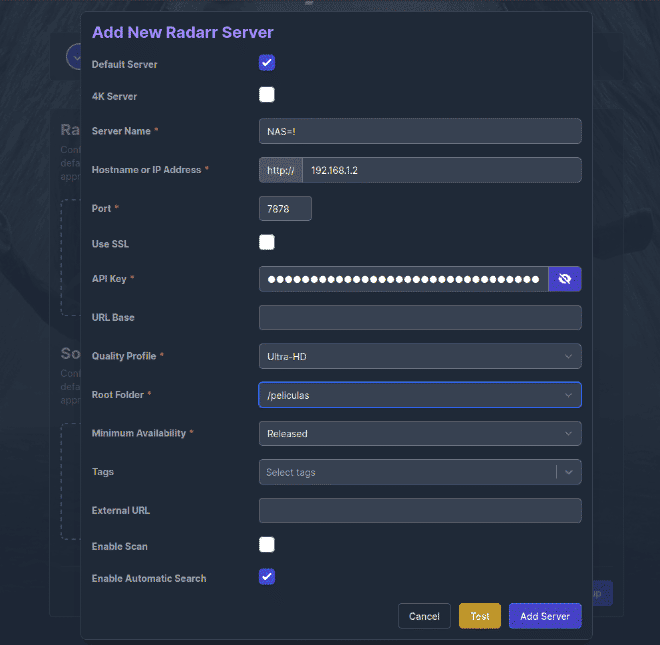Click the API Key label
The width and height of the screenshot is (660, 645).
pyautogui.click(x=109, y=279)
